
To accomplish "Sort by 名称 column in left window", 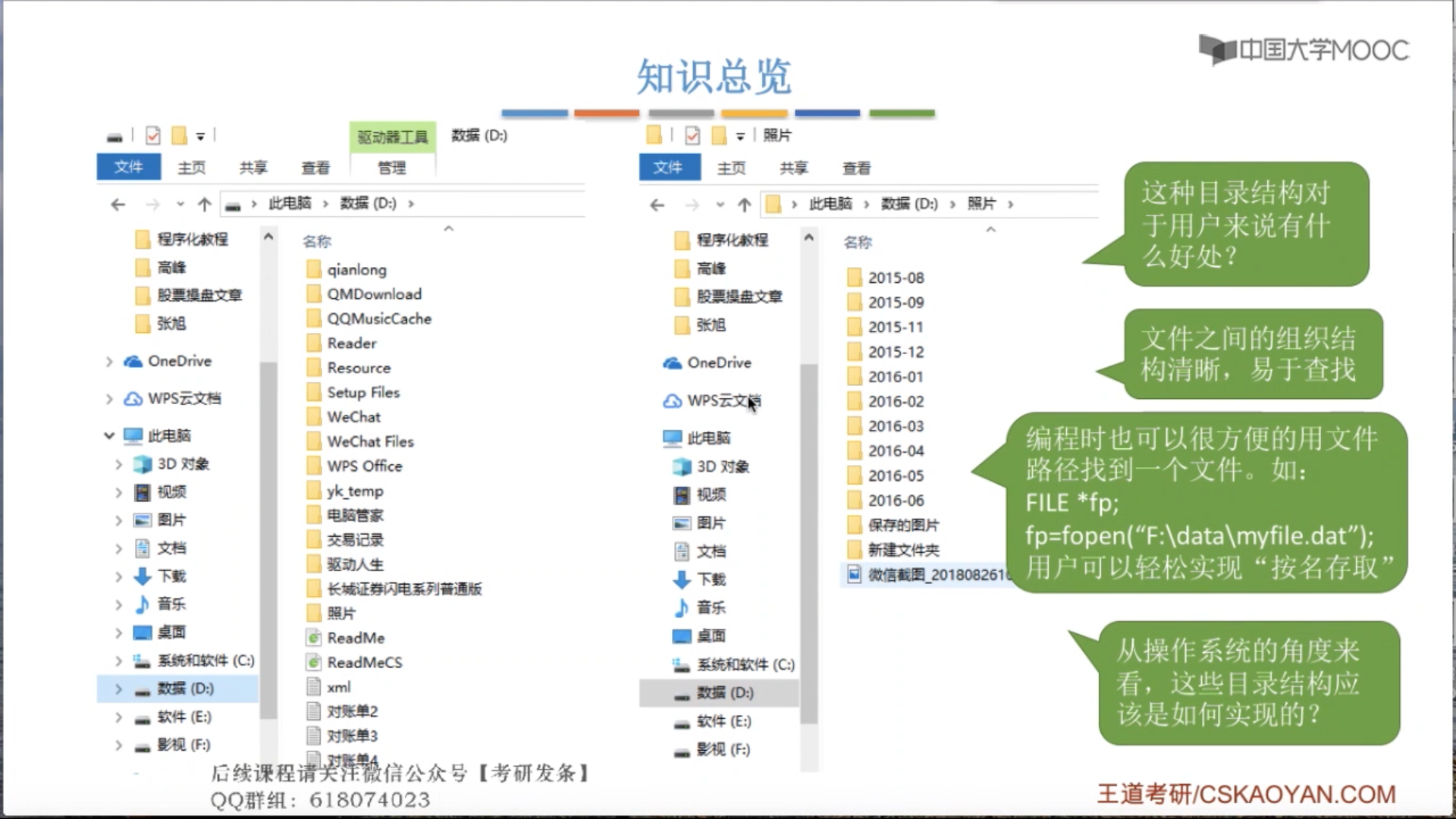I will tap(317, 242).
